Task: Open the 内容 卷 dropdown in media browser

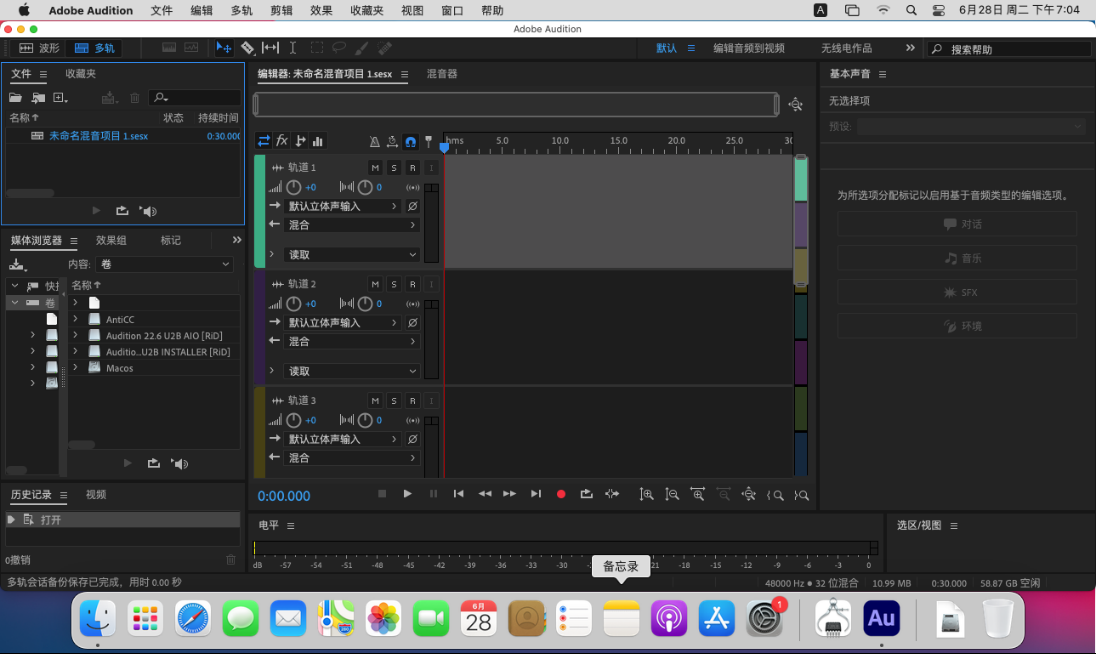Action: click(x=165, y=264)
